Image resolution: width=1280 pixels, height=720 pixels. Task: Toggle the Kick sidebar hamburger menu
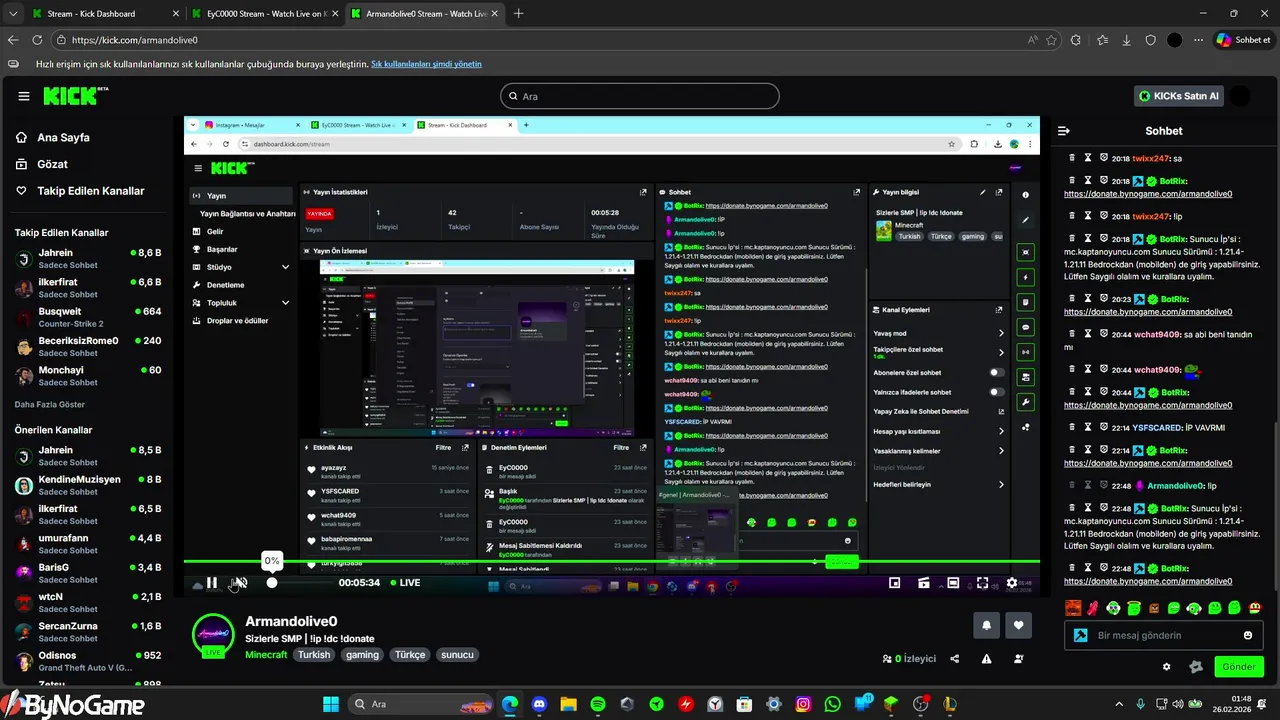click(x=24, y=96)
